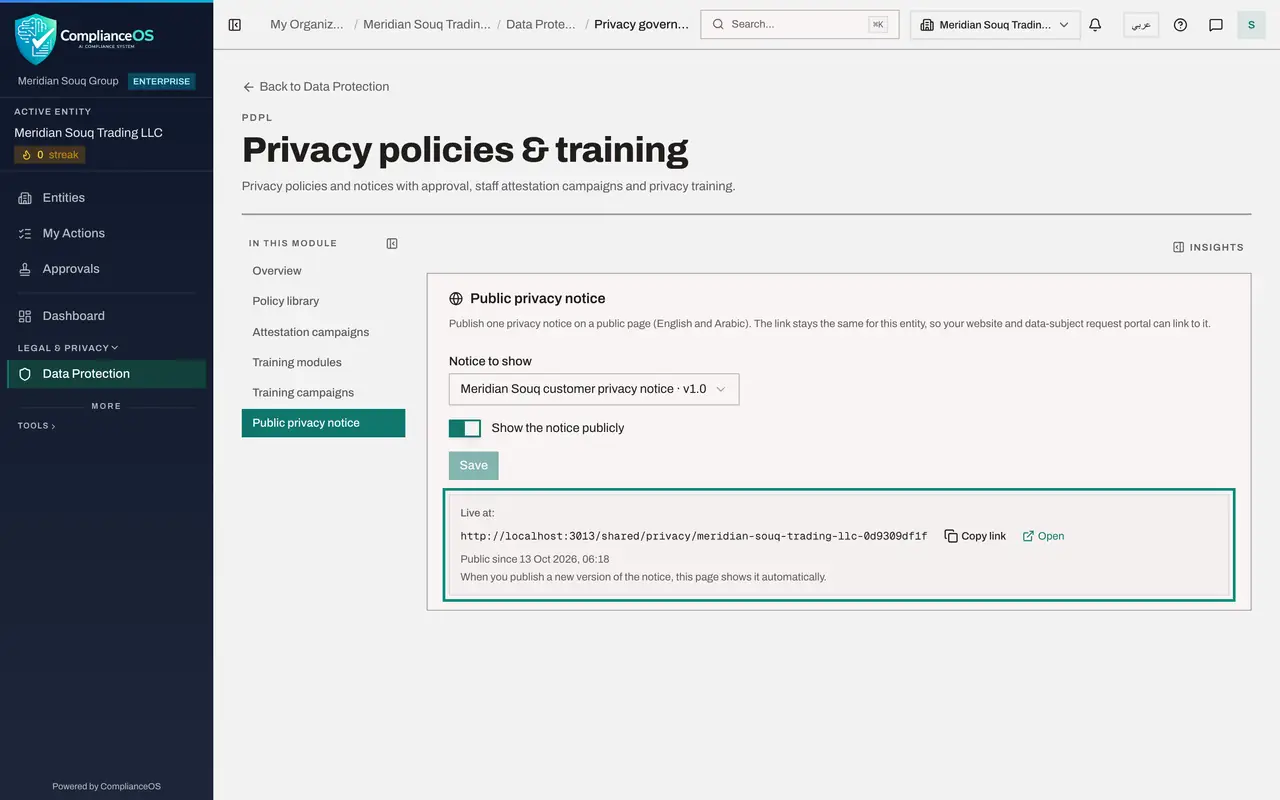Click the search input field
This screenshot has height=800, width=1280.
click(800, 25)
